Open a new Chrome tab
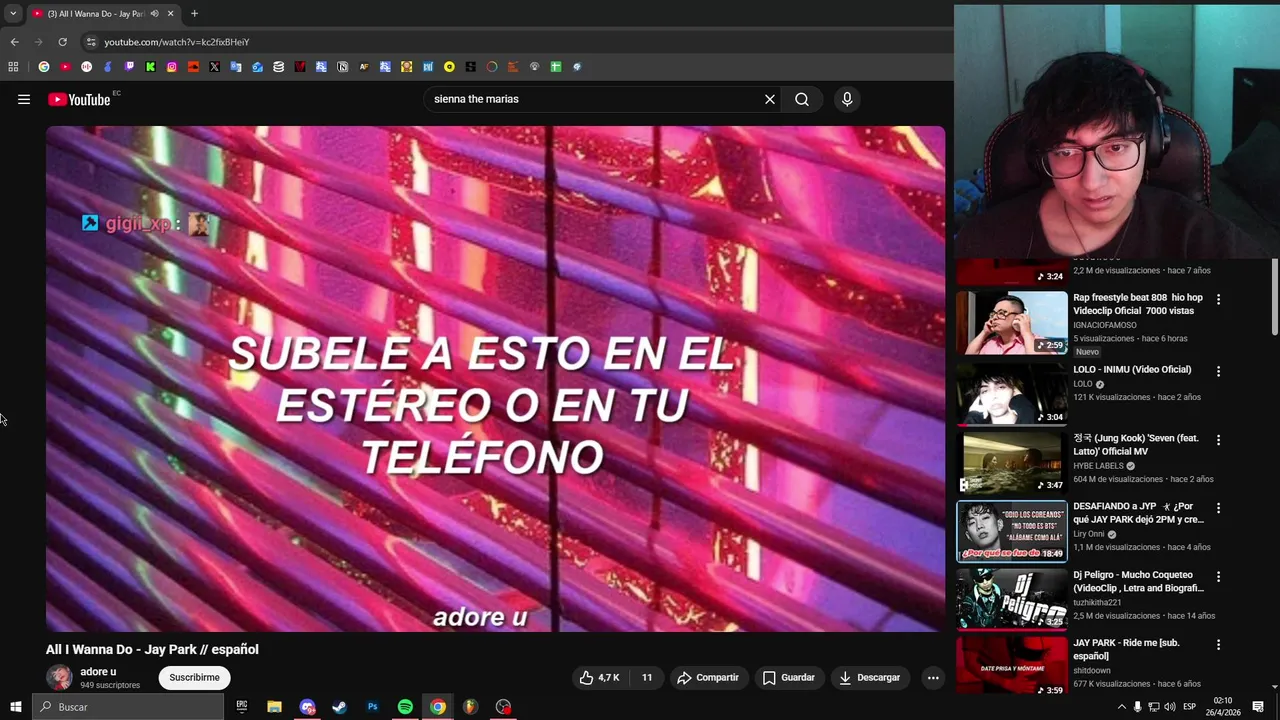This screenshot has height=720, width=1280. pos(194,14)
